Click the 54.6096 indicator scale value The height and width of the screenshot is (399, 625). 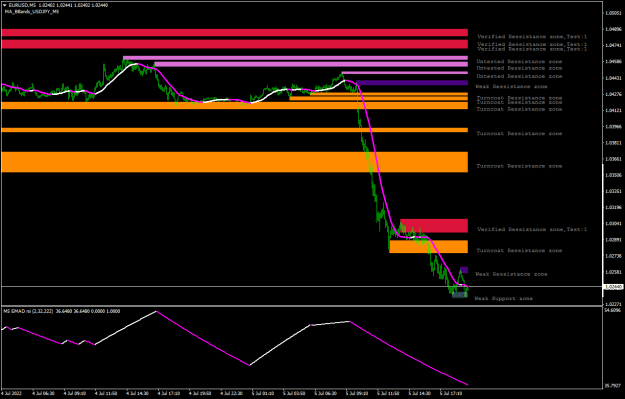[613, 310]
